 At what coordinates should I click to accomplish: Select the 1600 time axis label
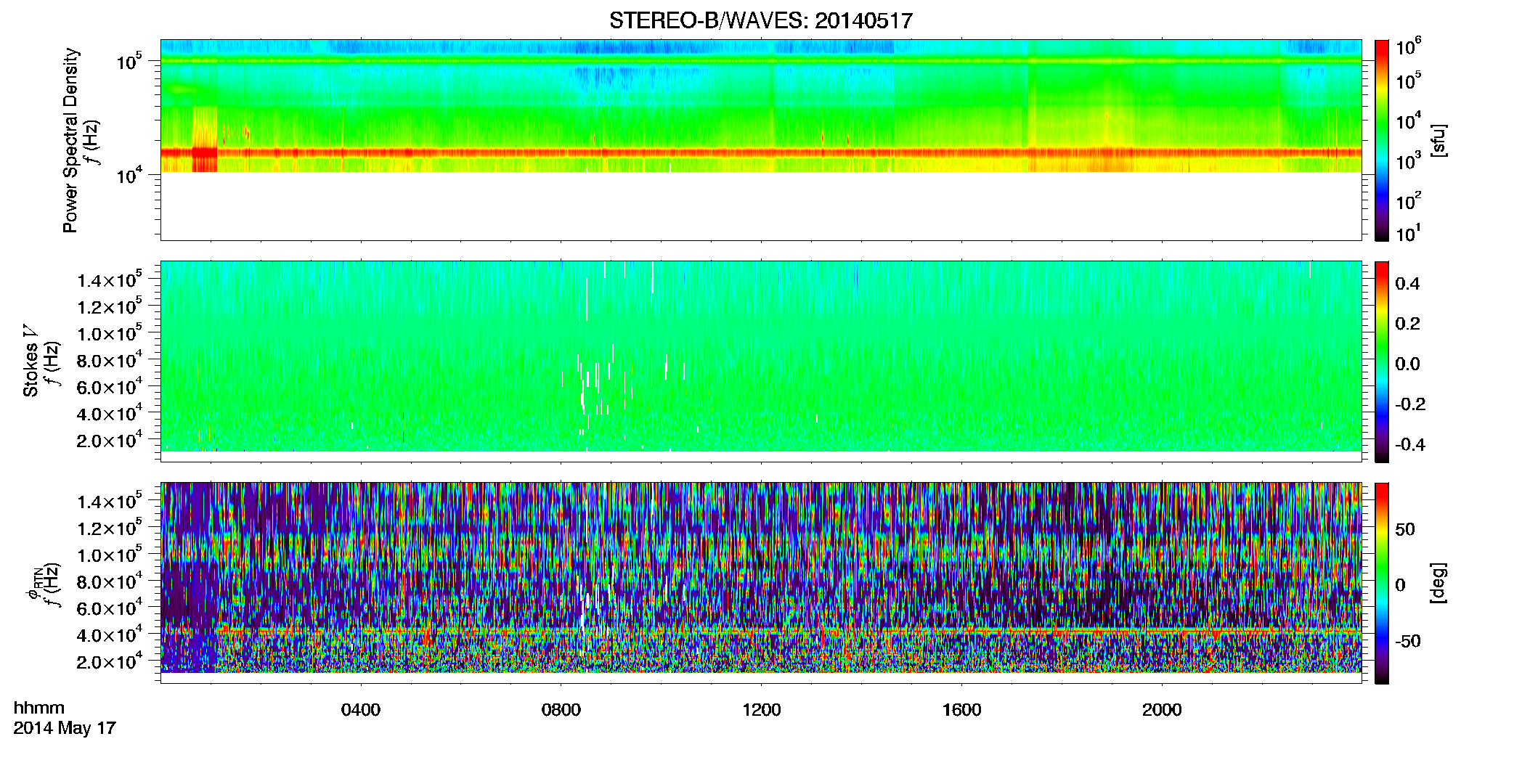(962, 710)
